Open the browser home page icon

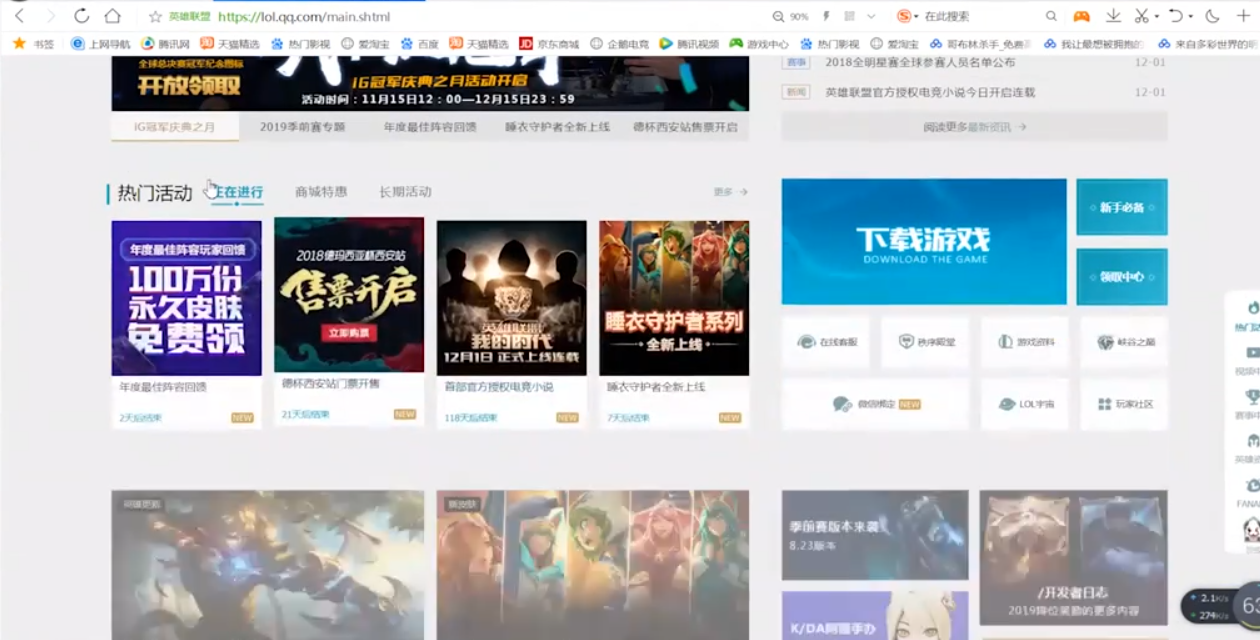click(x=113, y=16)
